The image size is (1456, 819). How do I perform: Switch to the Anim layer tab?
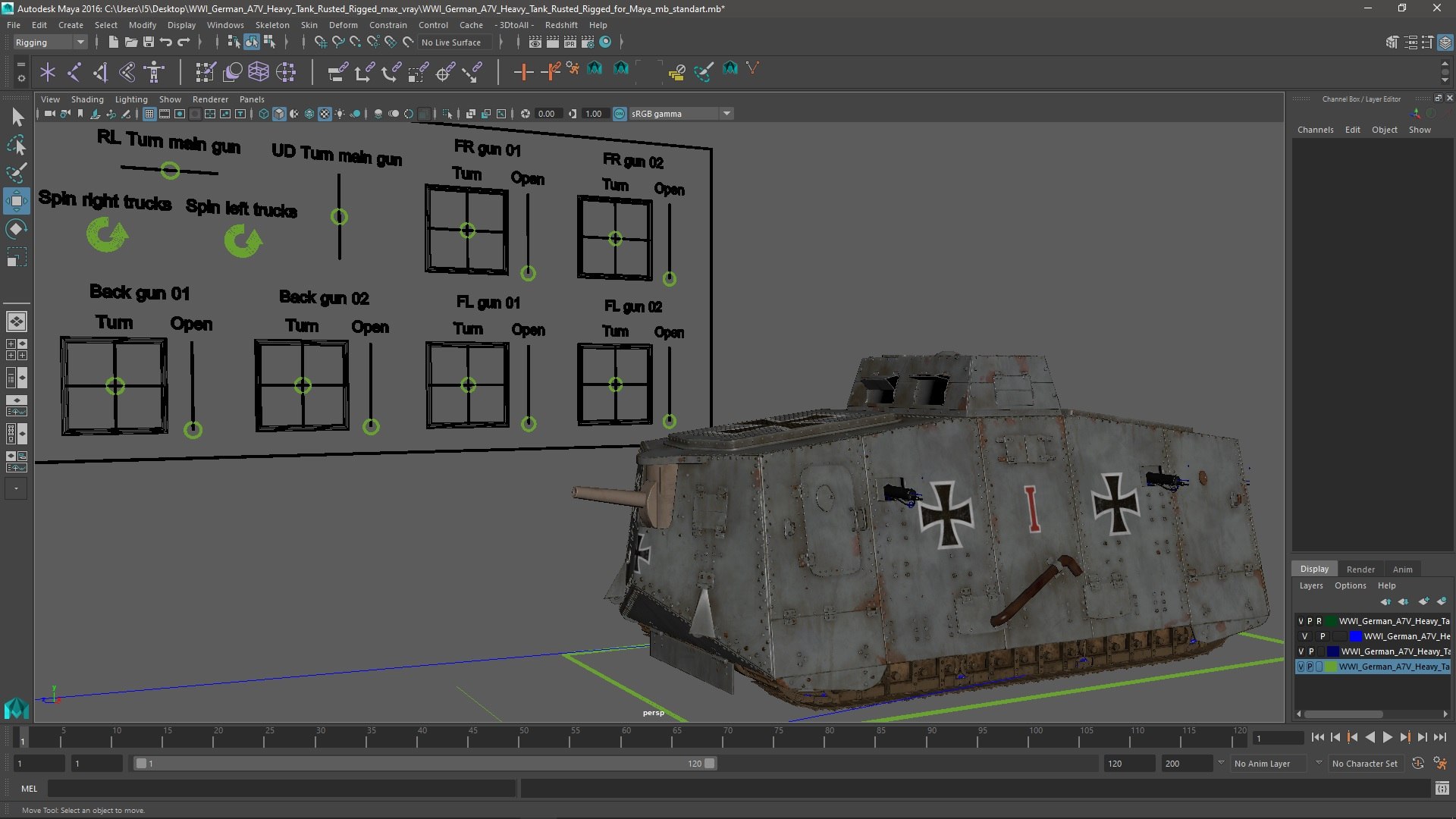(x=1403, y=570)
